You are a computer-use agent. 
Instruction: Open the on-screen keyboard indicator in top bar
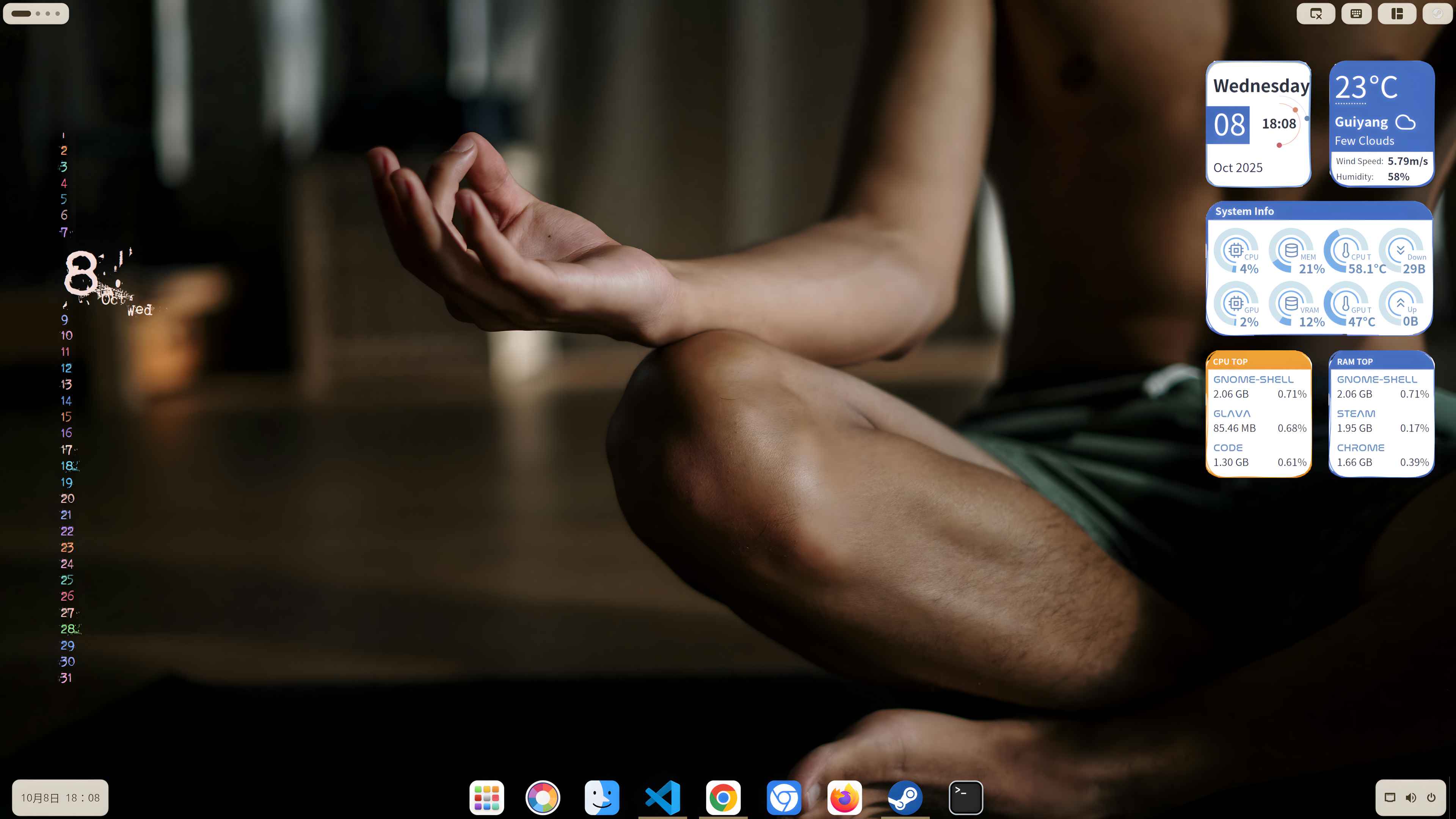click(x=1357, y=14)
